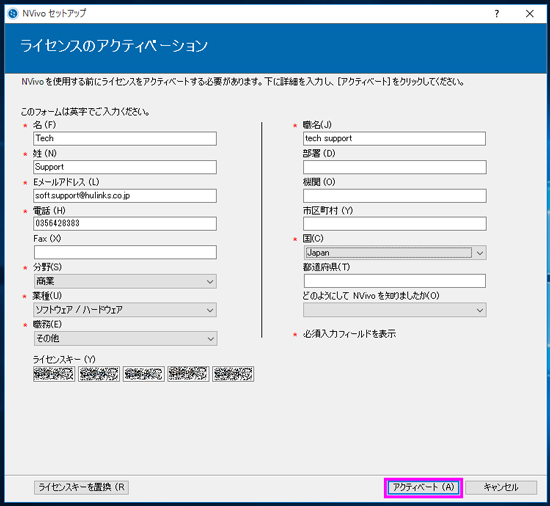550x506 pixels.
Task: Click the 名 (F) first name field
Action: (125, 139)
